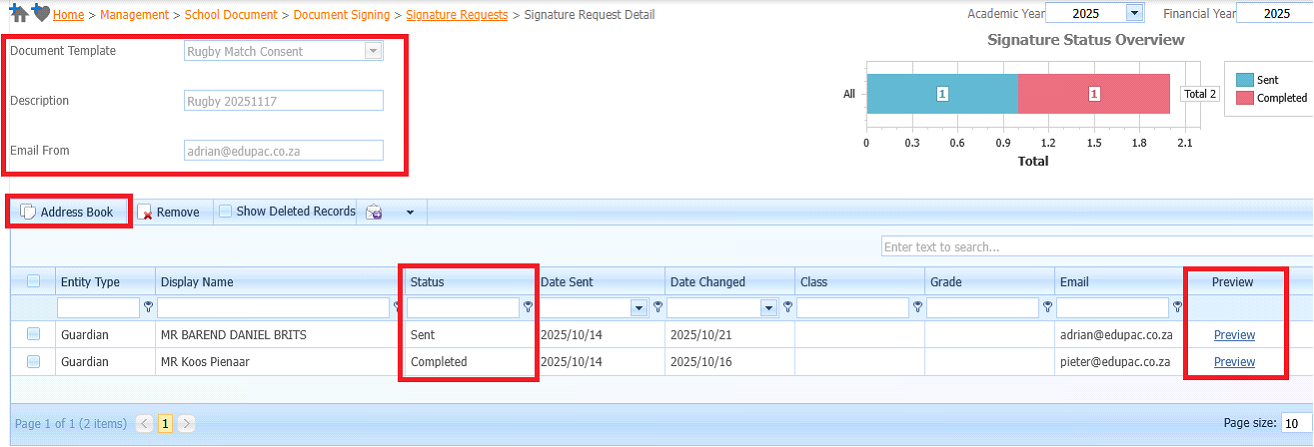This screenshot has width=1314, height=447.
Task: Open the Address Book
Action: [x=68, y=212]
